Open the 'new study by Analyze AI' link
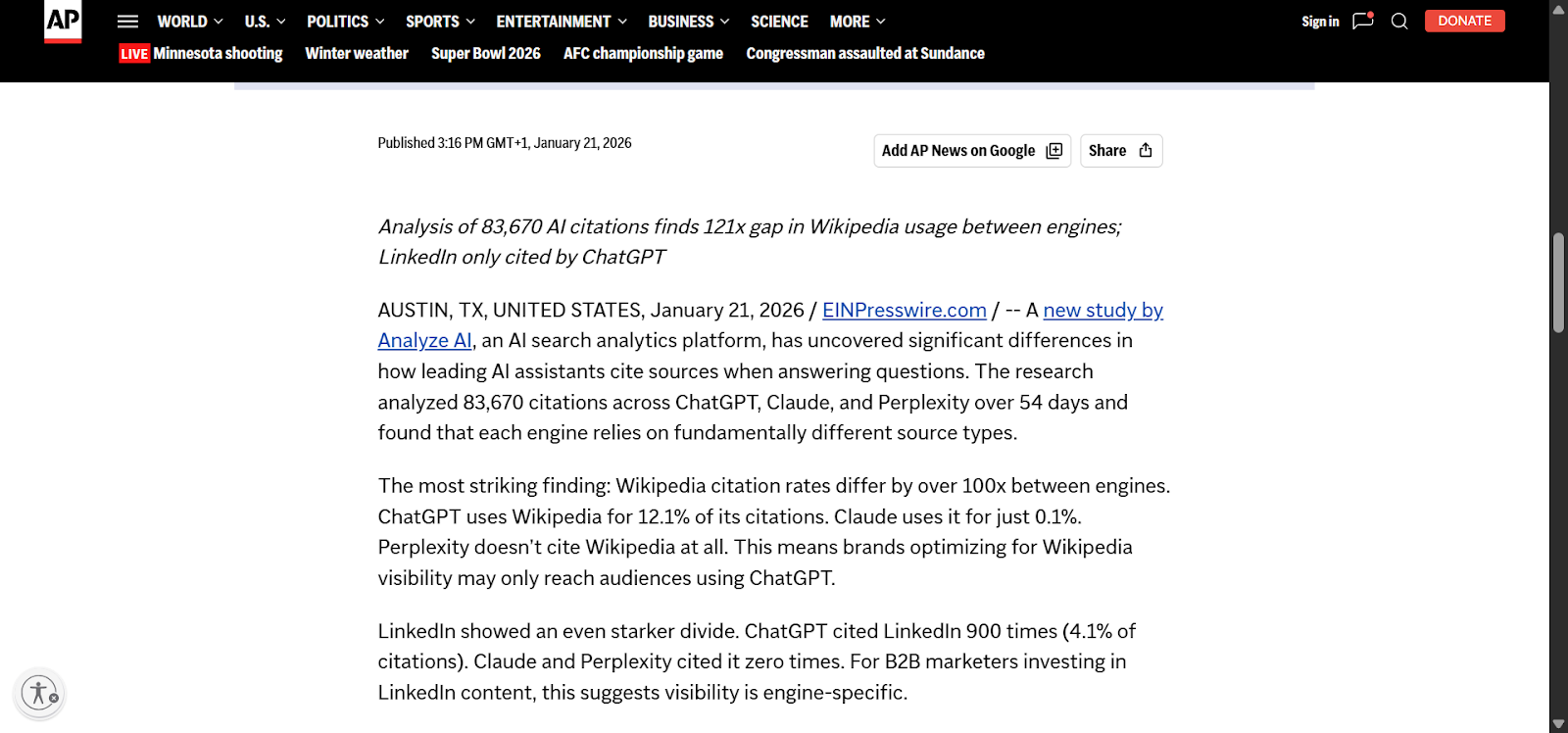 click(1103, 310)
